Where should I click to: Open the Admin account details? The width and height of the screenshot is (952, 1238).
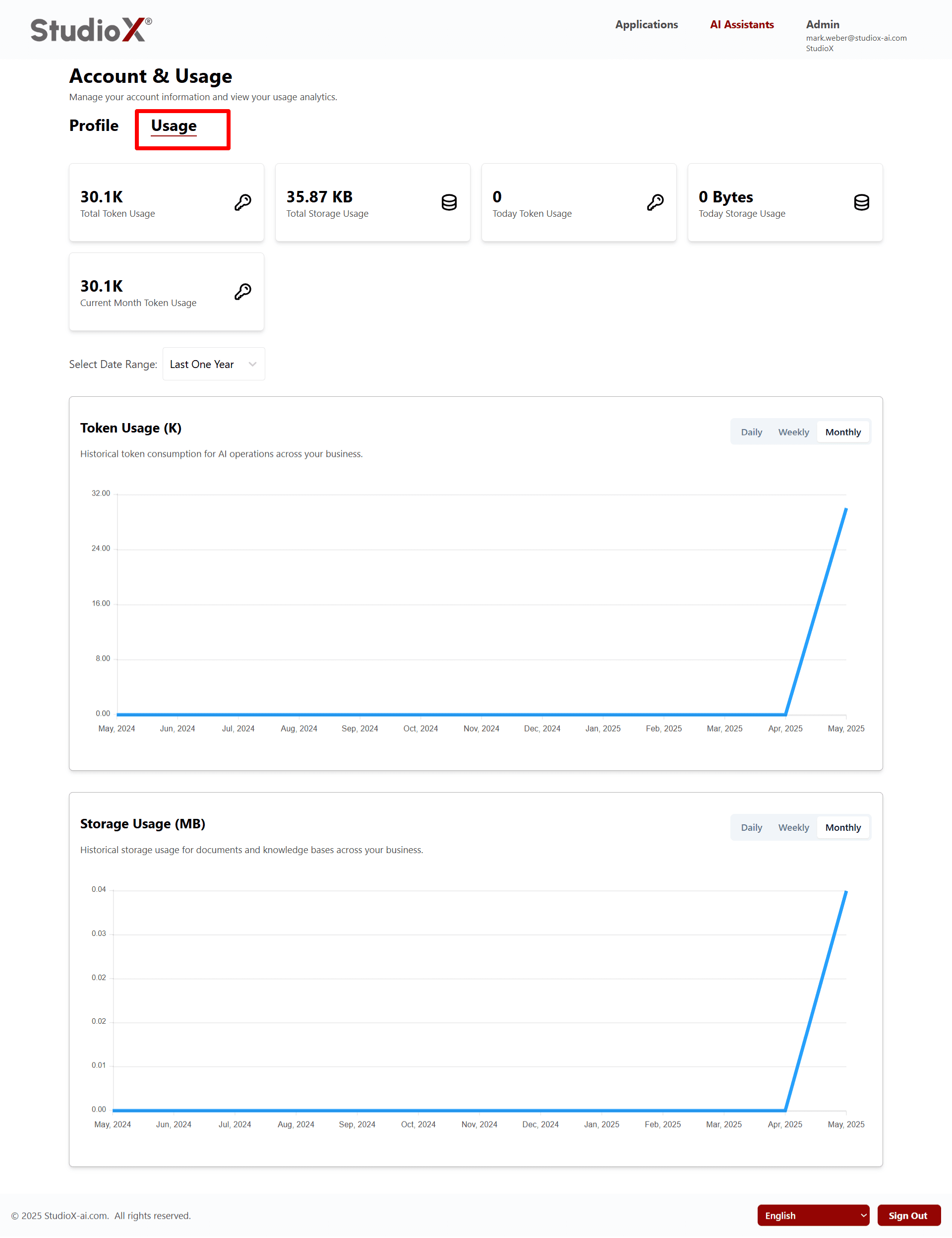(x=822, y=24)
